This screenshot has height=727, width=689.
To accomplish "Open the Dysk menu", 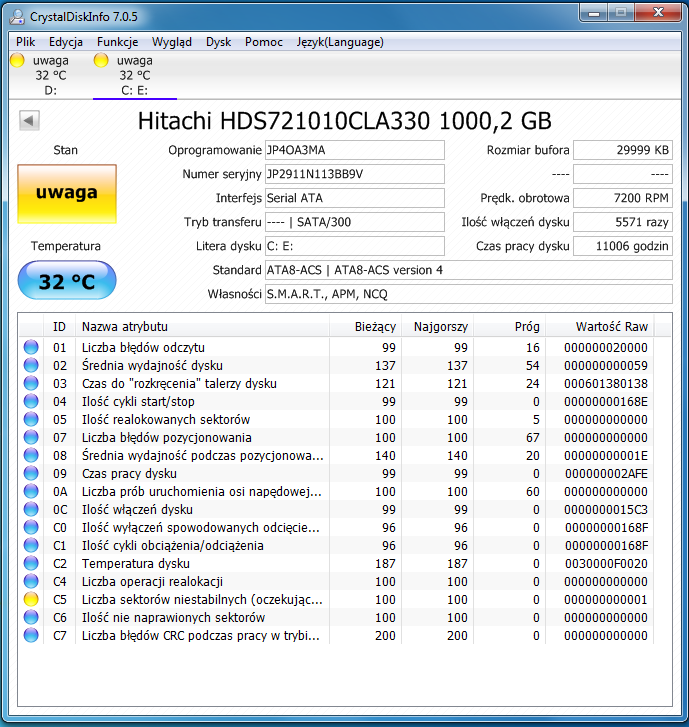I will (218, 42).
